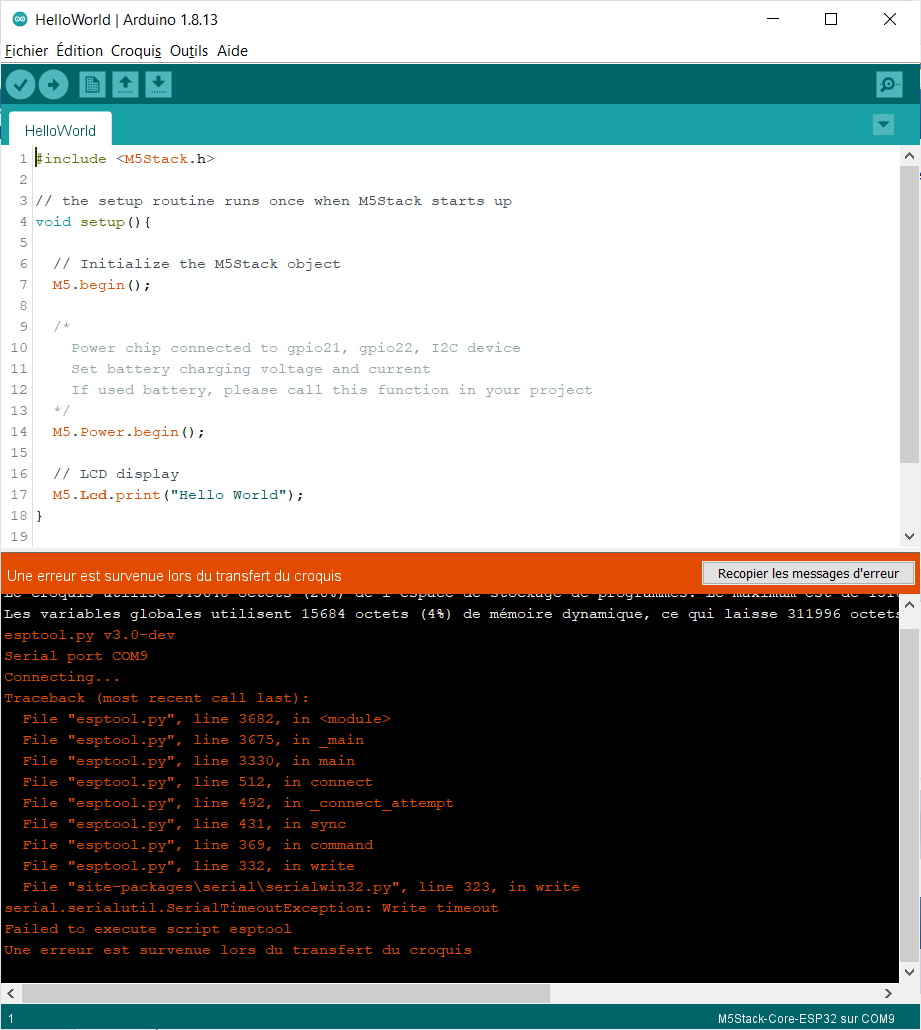This screenshot has height=1030, width=921.
Task: Click gutter line number 19
Action: click(x=19, y=537)
